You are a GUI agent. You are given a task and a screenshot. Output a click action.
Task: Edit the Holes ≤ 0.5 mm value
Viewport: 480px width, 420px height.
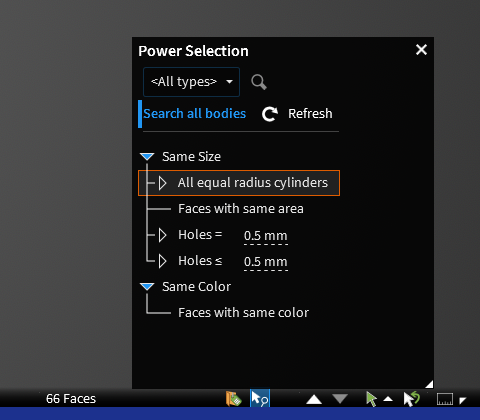click(266, 262)
